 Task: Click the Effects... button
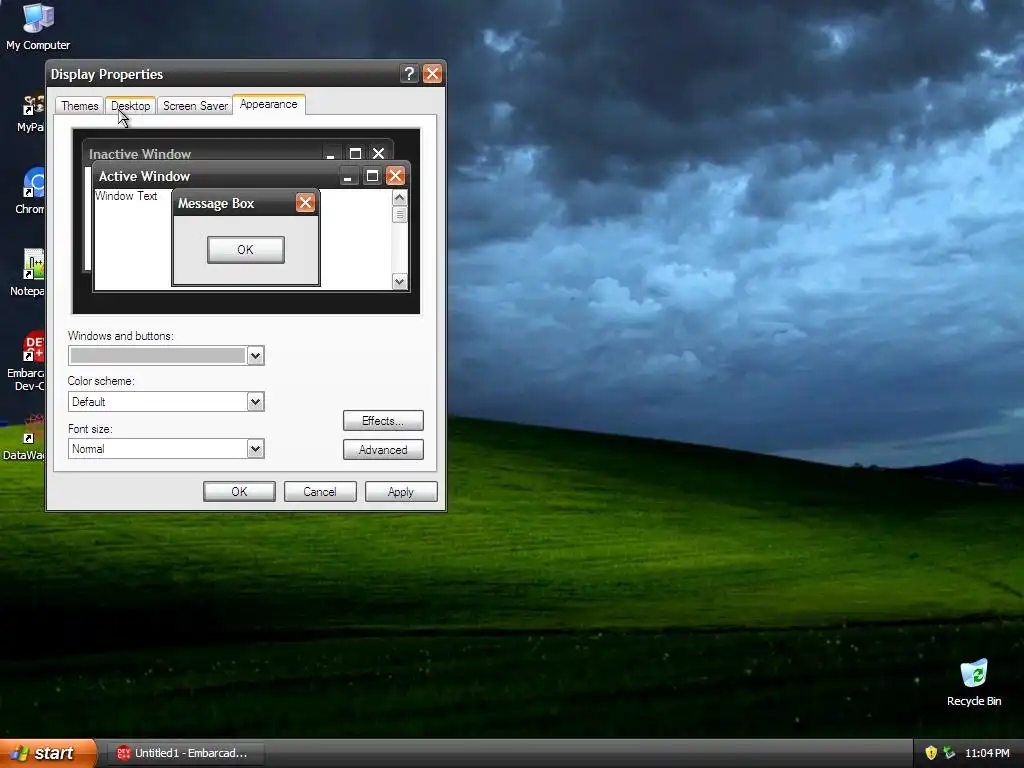(x=383, y=421)
